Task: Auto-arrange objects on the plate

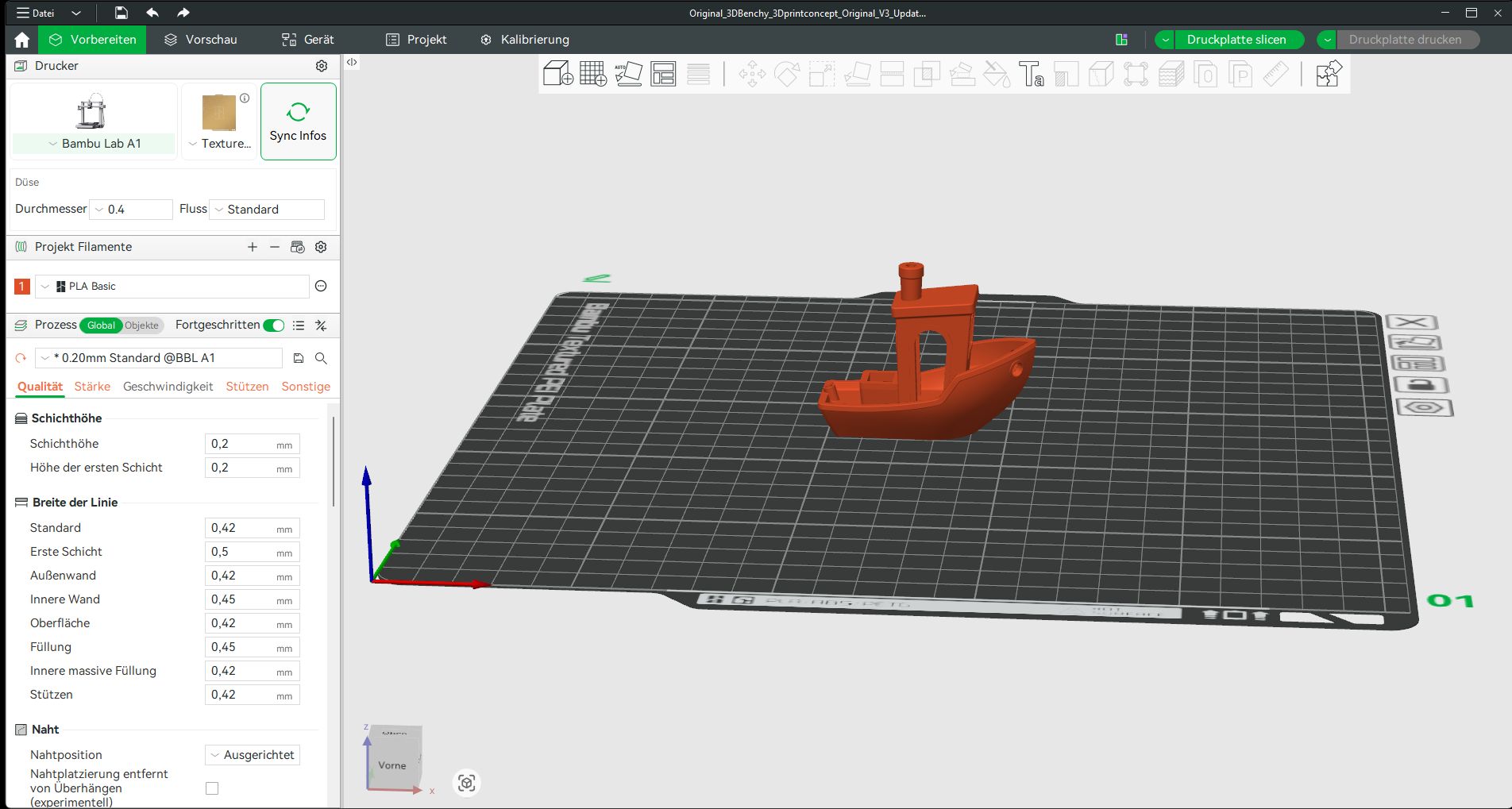Action: pyautogui.click(x=663, y=74)
